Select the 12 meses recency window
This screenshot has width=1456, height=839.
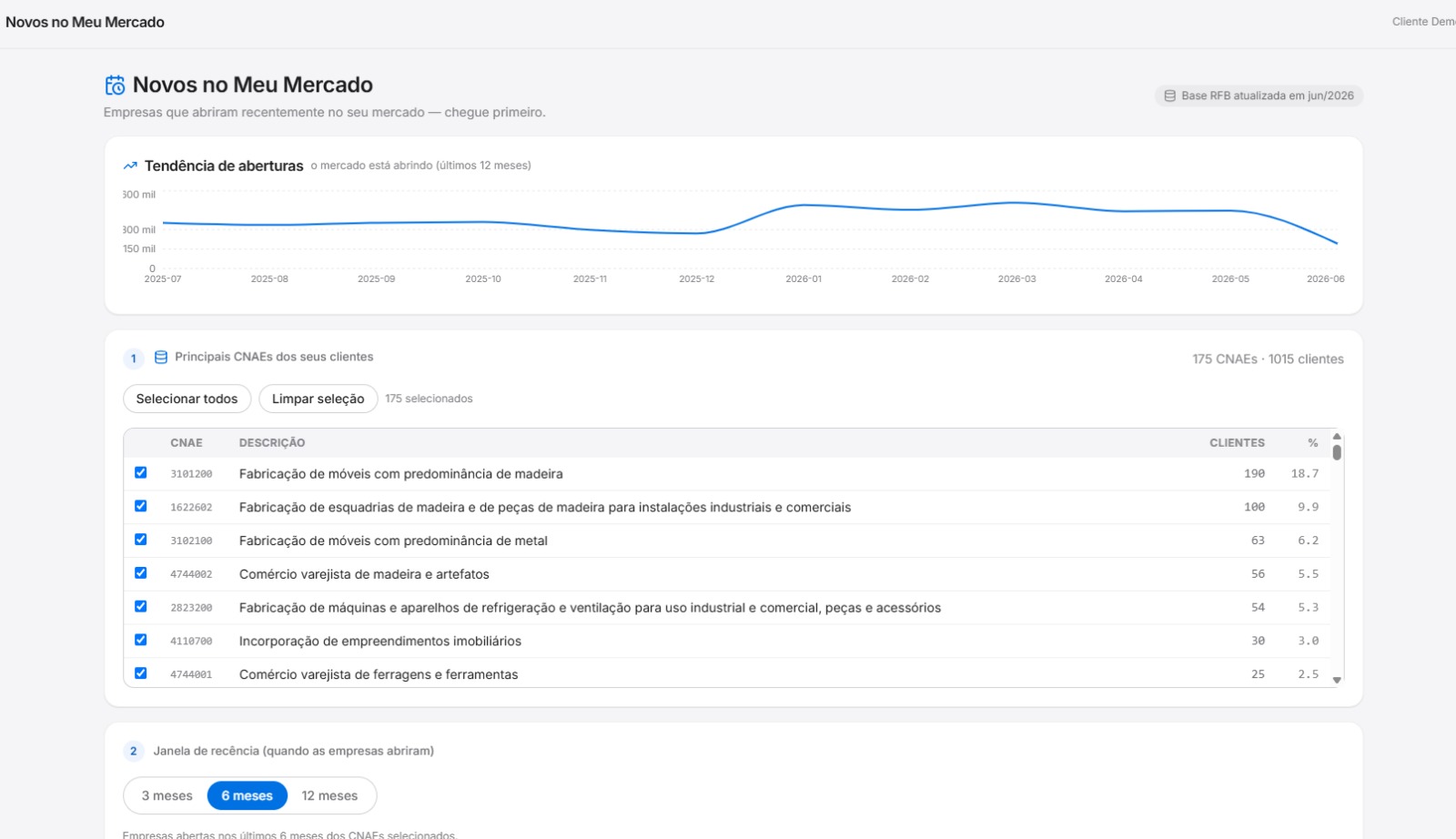pyautogui.click(x=329, y=795)
